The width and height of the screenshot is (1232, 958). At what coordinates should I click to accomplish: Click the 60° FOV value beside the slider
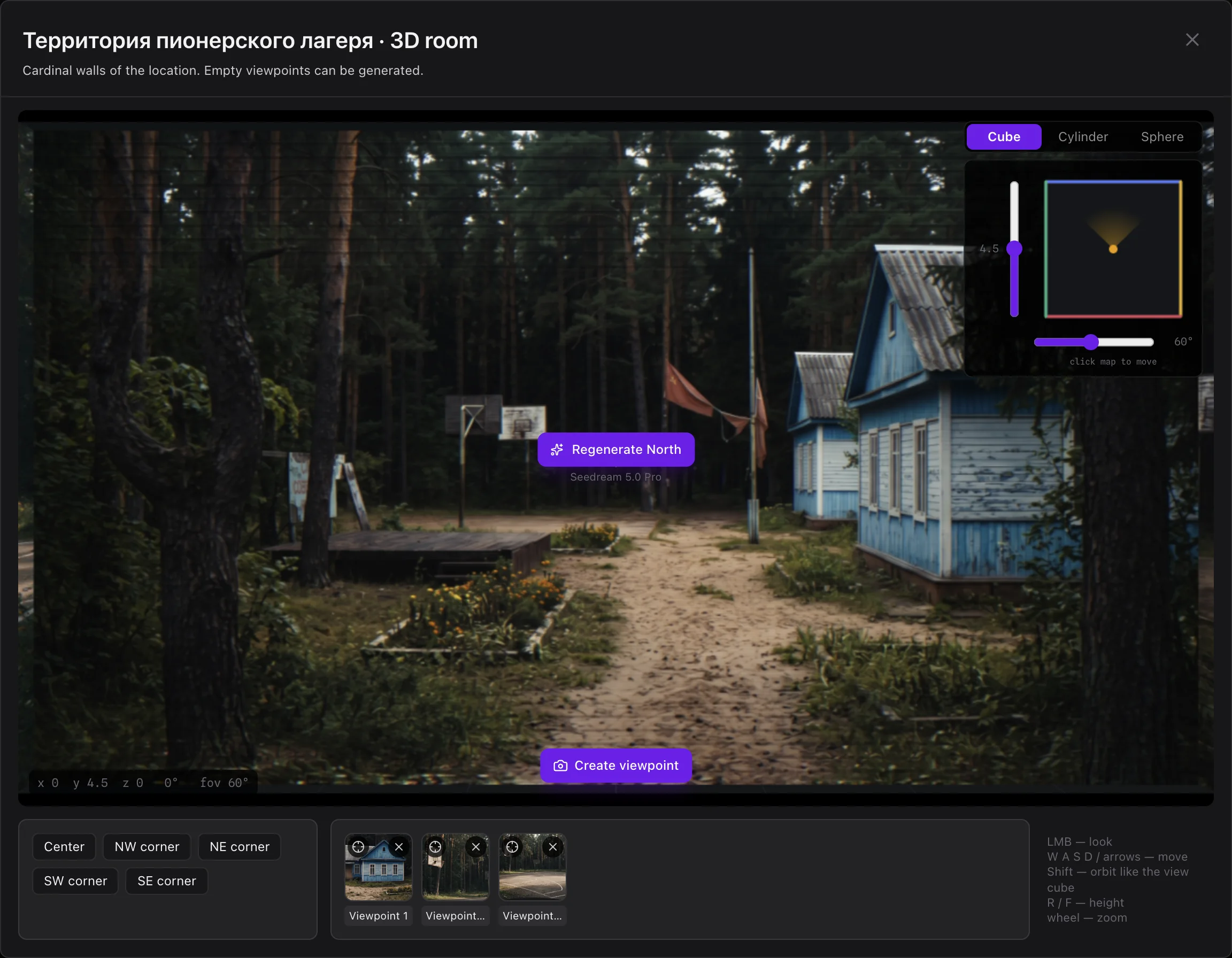click(1183, 342)
